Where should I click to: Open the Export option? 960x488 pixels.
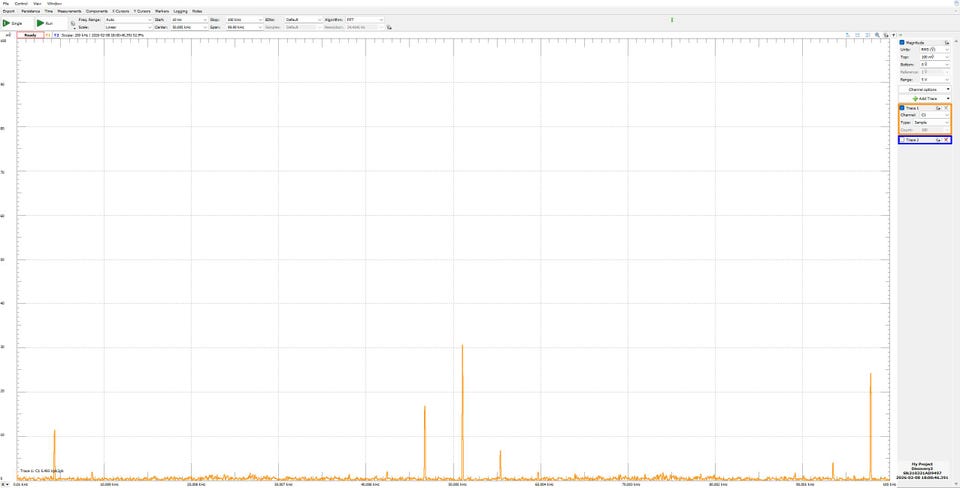[x=9, y=11]
